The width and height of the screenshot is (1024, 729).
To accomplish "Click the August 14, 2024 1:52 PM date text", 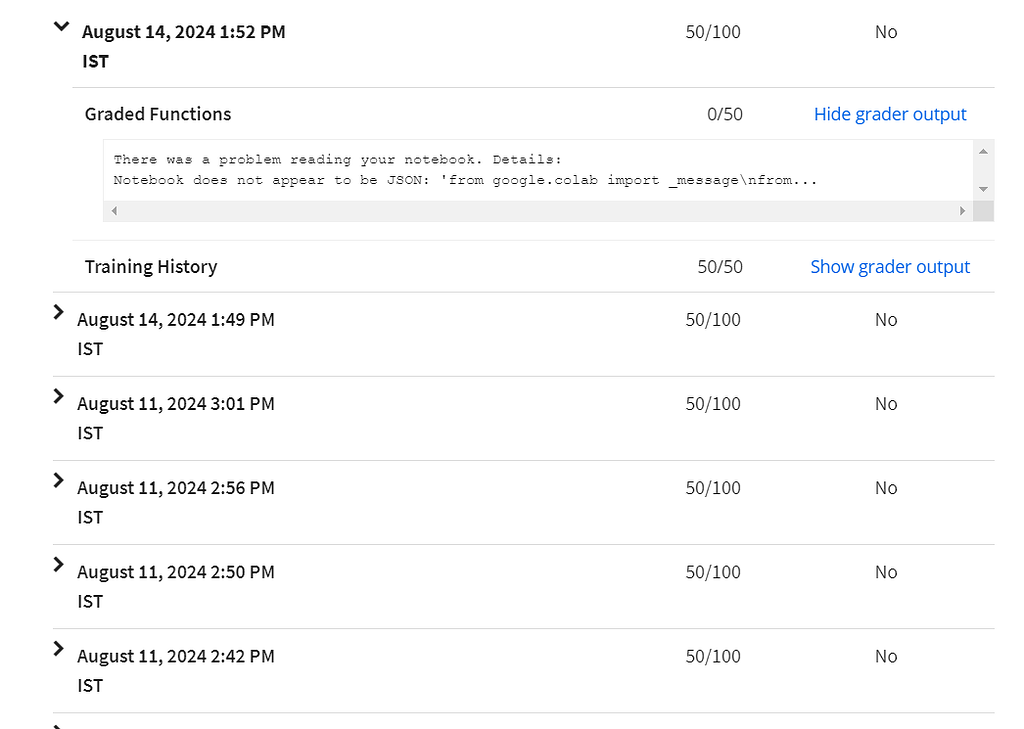I will click(183, 32).
